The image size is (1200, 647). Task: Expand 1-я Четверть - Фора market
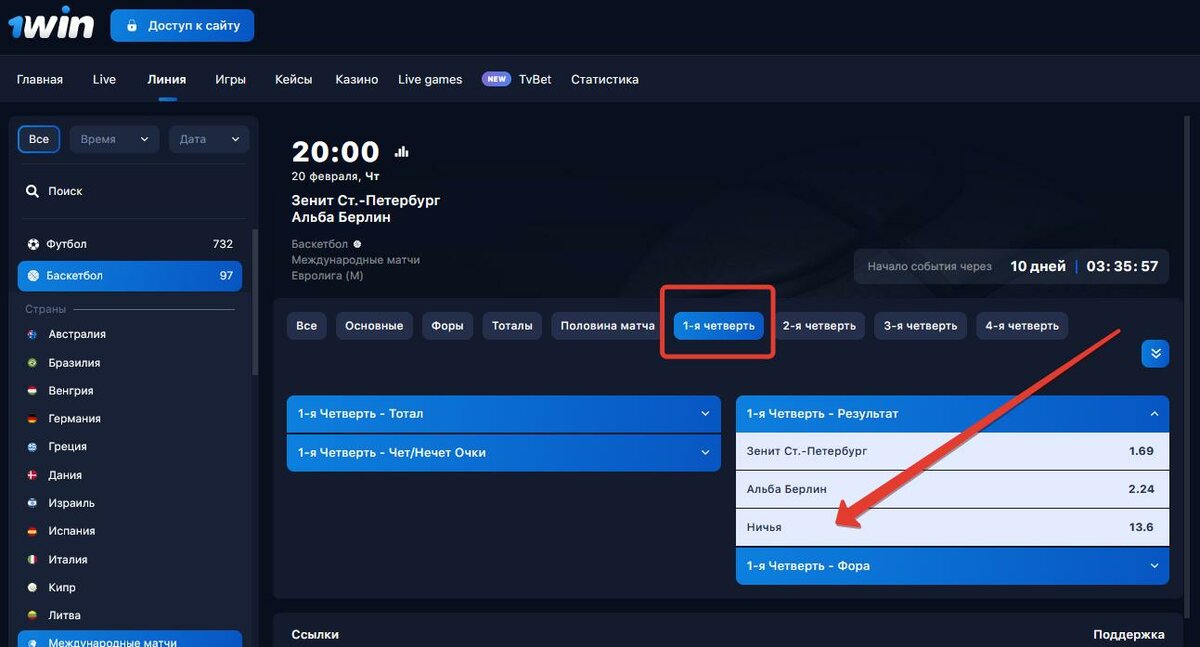click(x=952, y=566)
